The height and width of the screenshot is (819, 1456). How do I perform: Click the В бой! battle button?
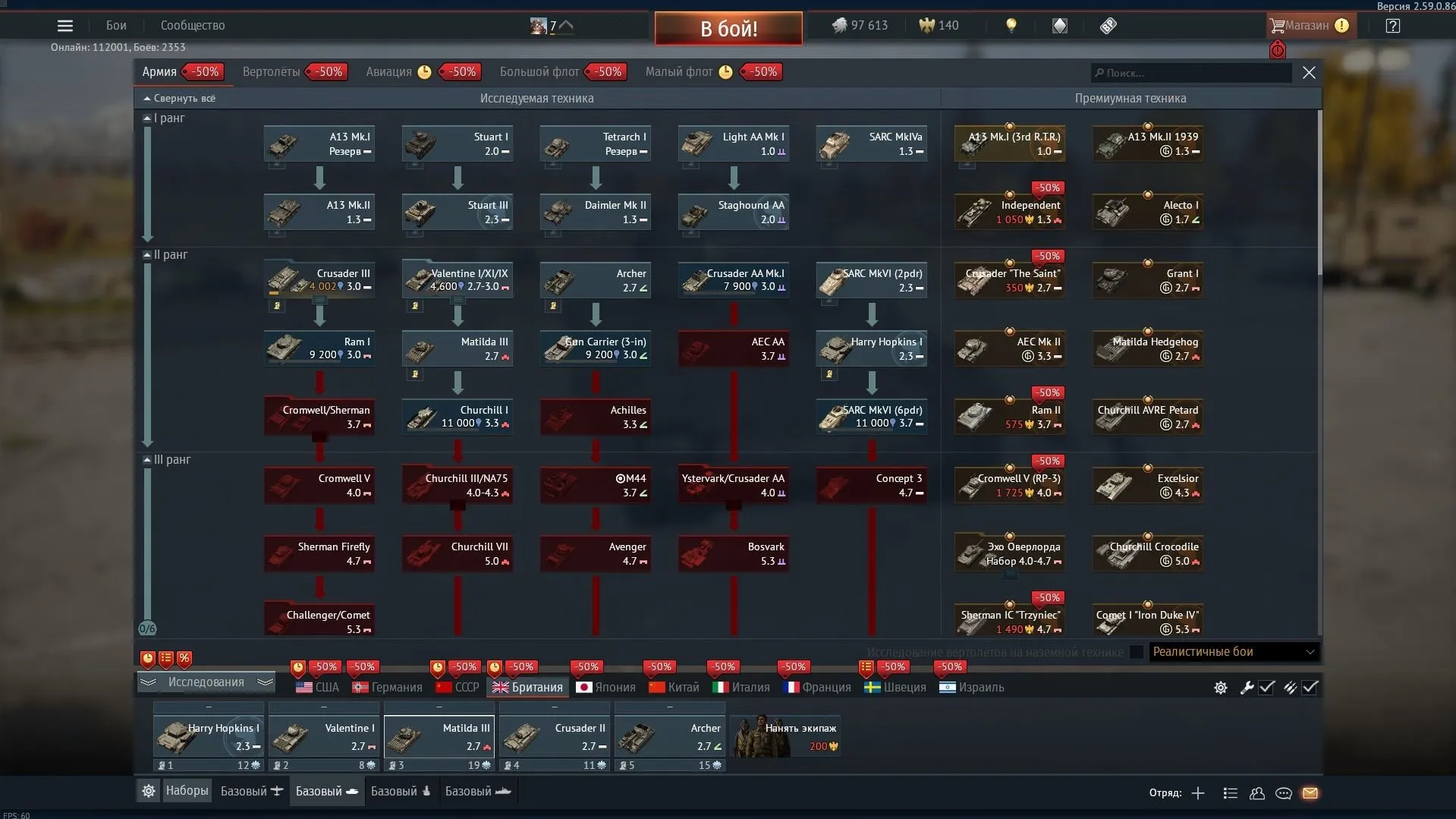click(x=728, y=29)
